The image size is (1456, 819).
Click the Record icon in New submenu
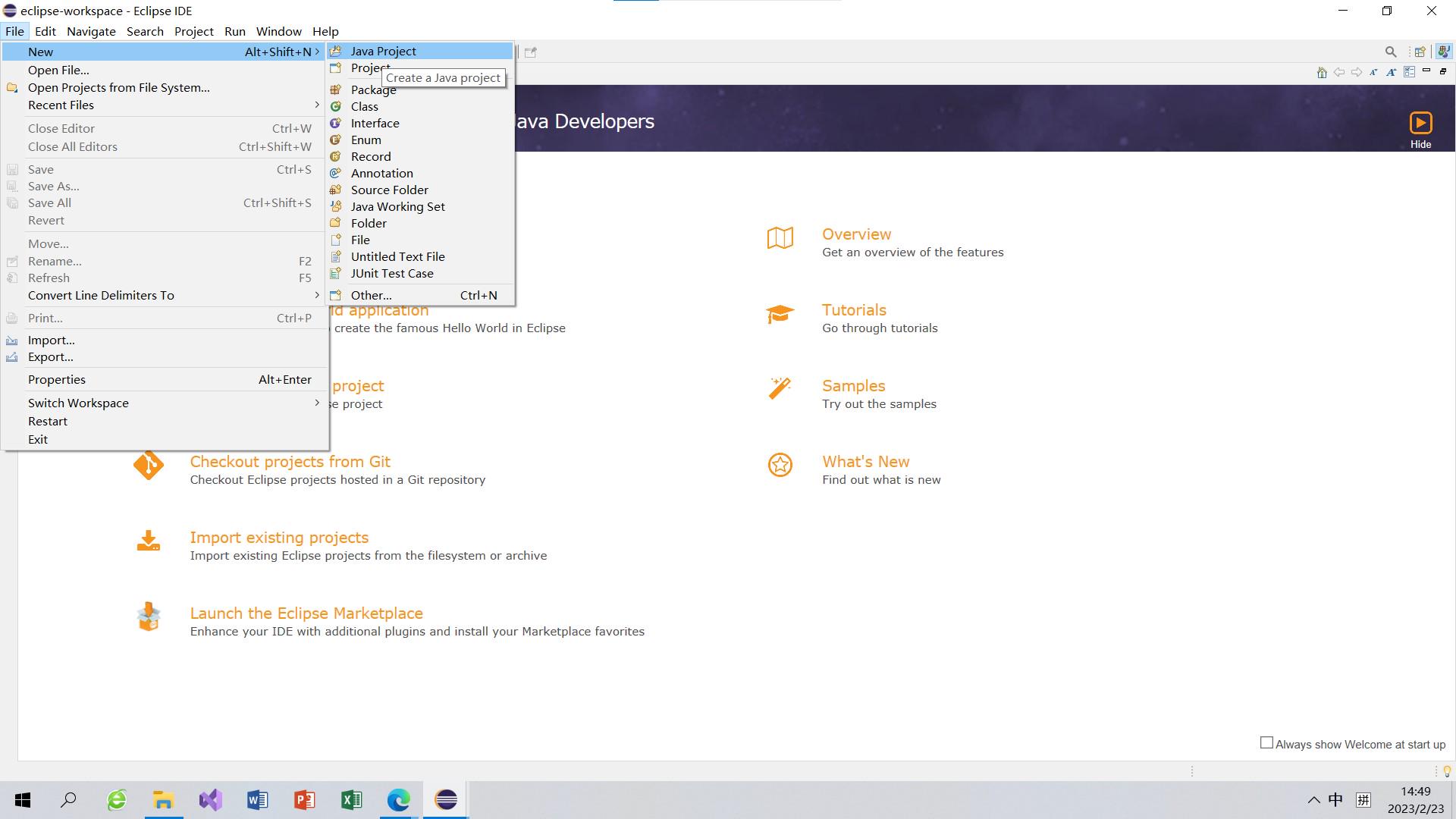pyautogui.click(x=335, y=156)
